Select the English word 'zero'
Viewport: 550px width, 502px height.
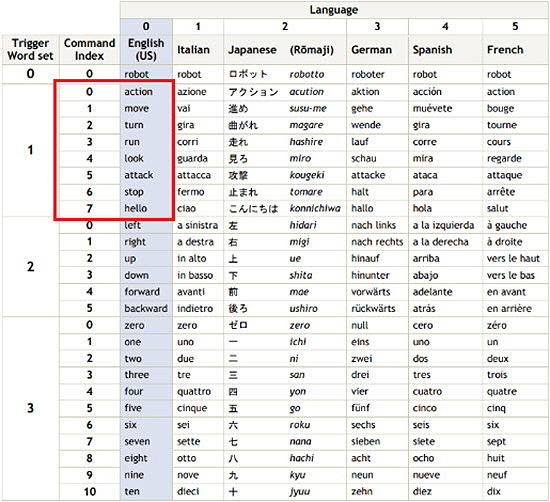(134, 326)
